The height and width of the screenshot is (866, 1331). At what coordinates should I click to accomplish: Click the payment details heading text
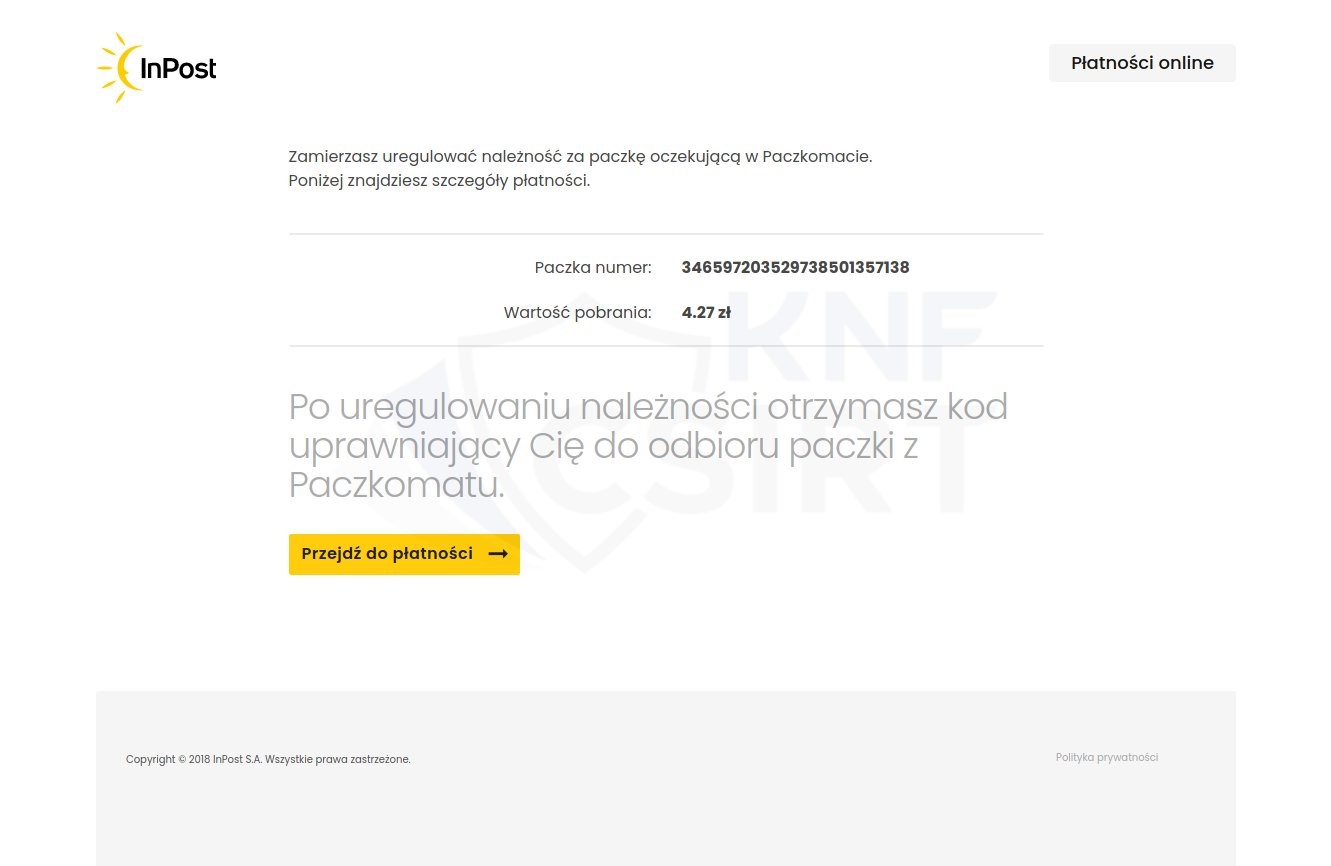tap(580, 168)
